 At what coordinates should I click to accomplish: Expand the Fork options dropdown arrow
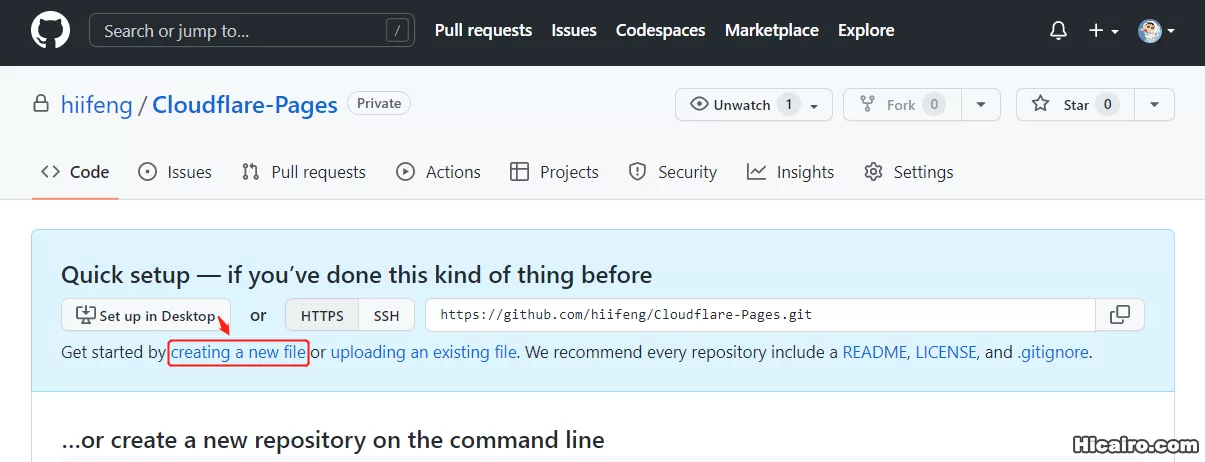coord(981,105)
